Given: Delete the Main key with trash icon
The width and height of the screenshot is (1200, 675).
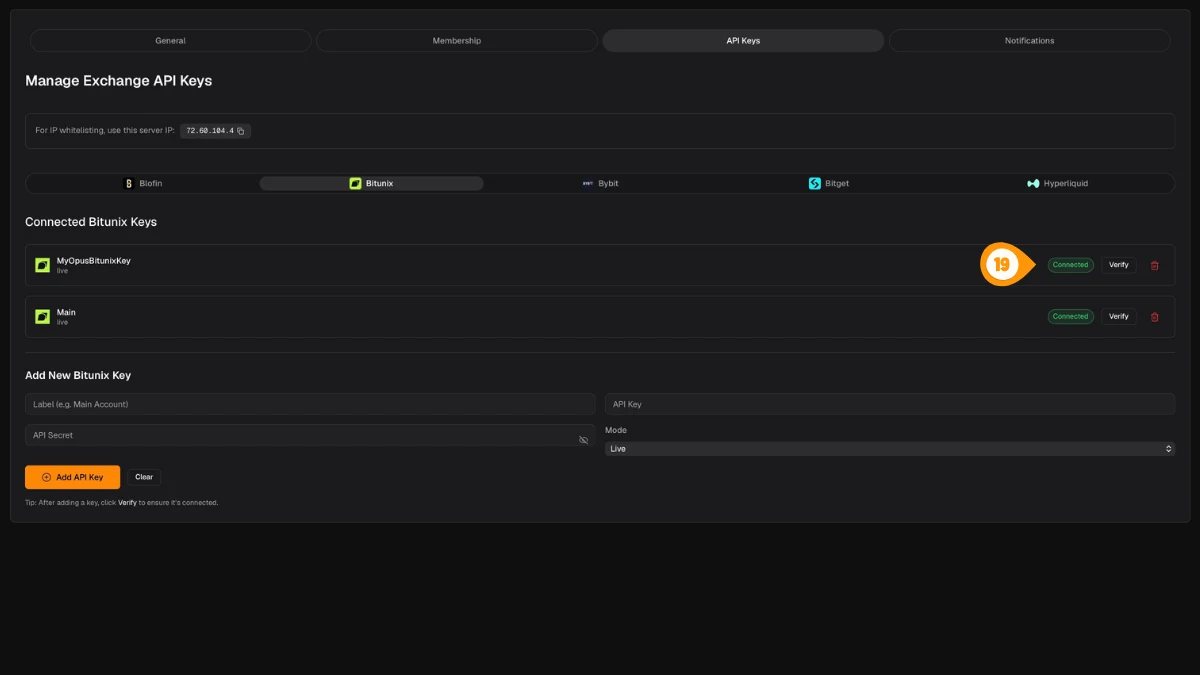Looking at the screenshot, I should [x=1155, y=317].
